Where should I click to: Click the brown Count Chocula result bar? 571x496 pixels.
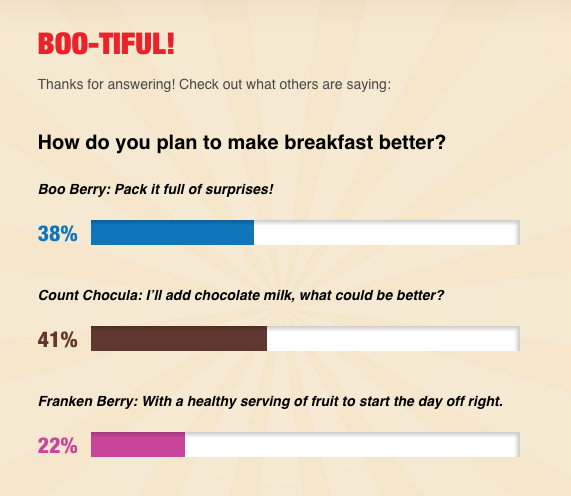[179, 338]
